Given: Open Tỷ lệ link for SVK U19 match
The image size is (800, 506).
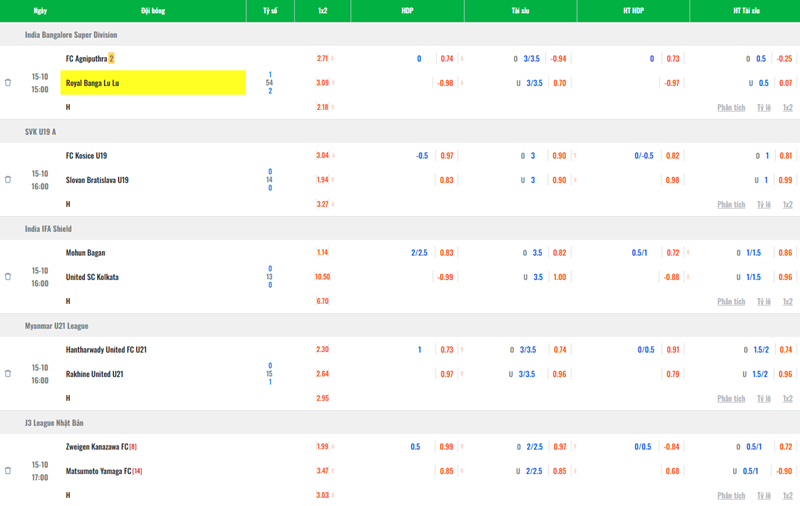Looking at the screenshot, I should tap(764, 204).
